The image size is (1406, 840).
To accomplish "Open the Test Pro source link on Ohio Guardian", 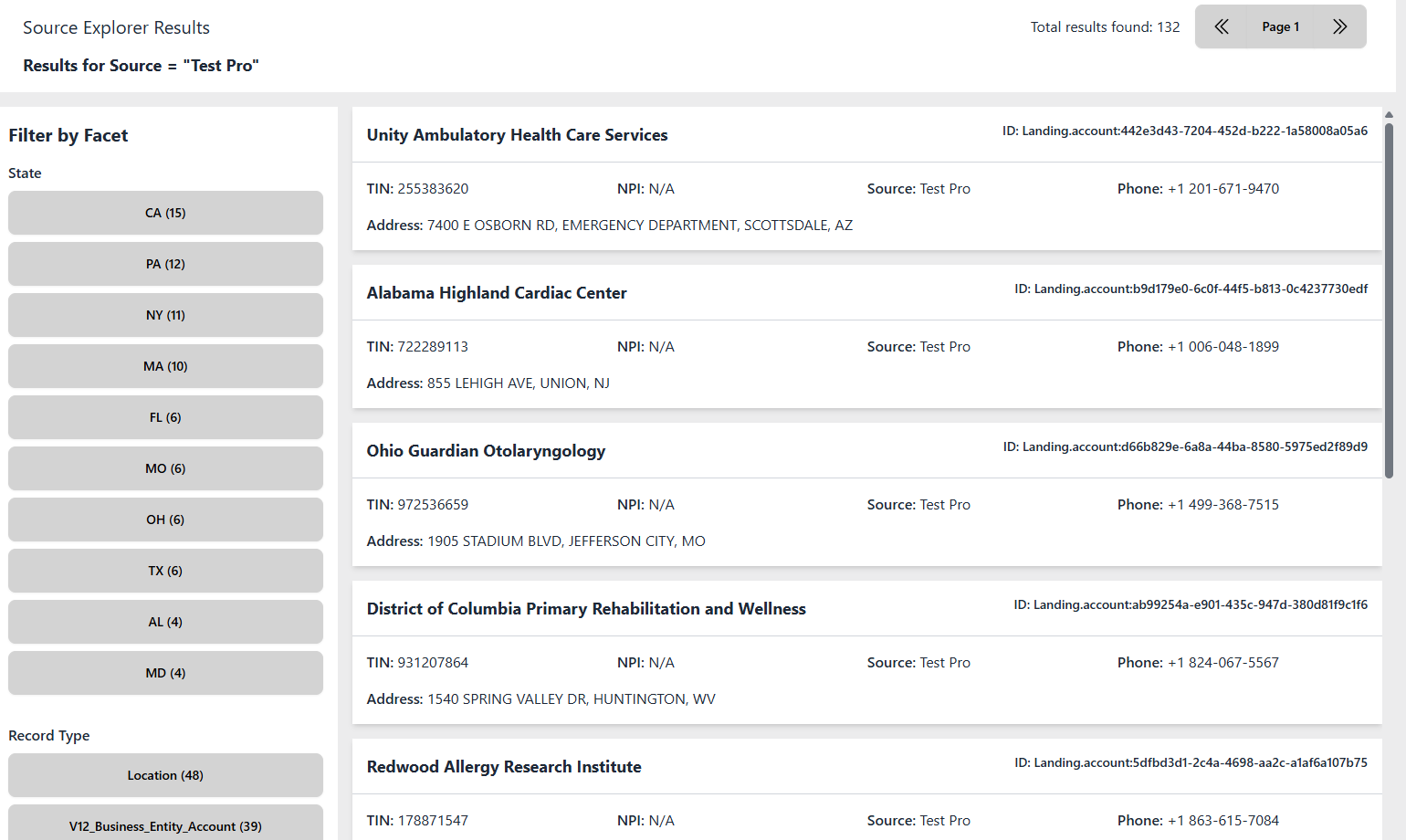I will [x=945, y=504].
